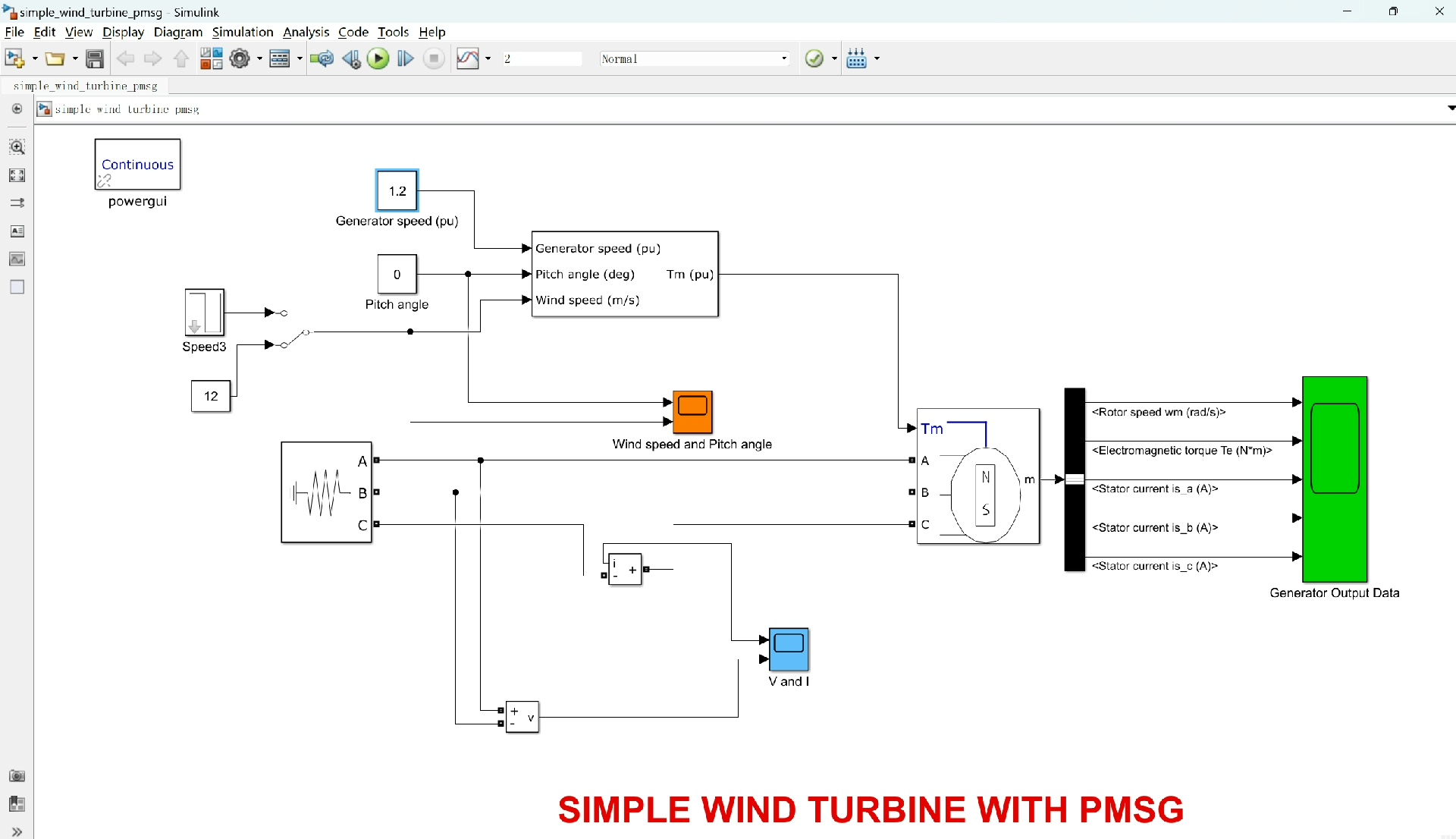Select the simple_wind_turbine_pmsg model tab
This screenshot has width=1456, height=839.
coord(85,86)
